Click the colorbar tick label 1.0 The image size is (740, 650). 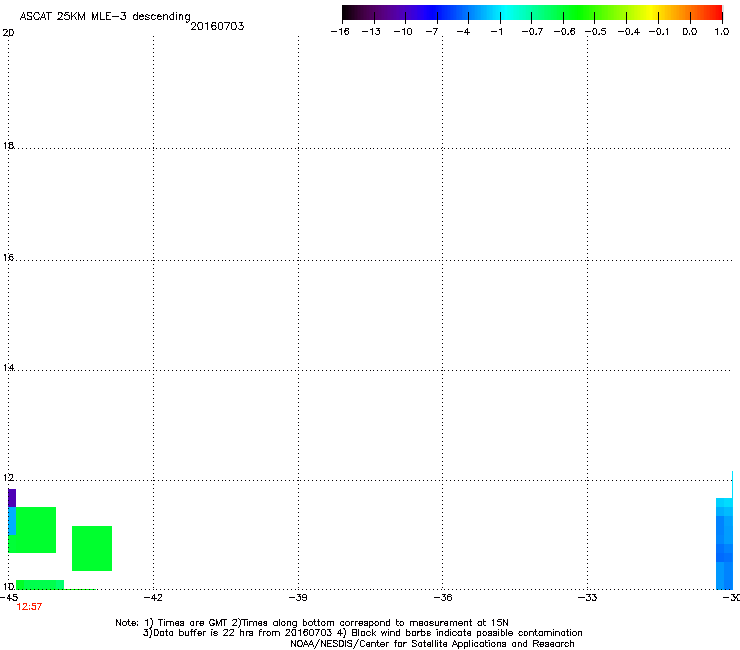point(722,32)
